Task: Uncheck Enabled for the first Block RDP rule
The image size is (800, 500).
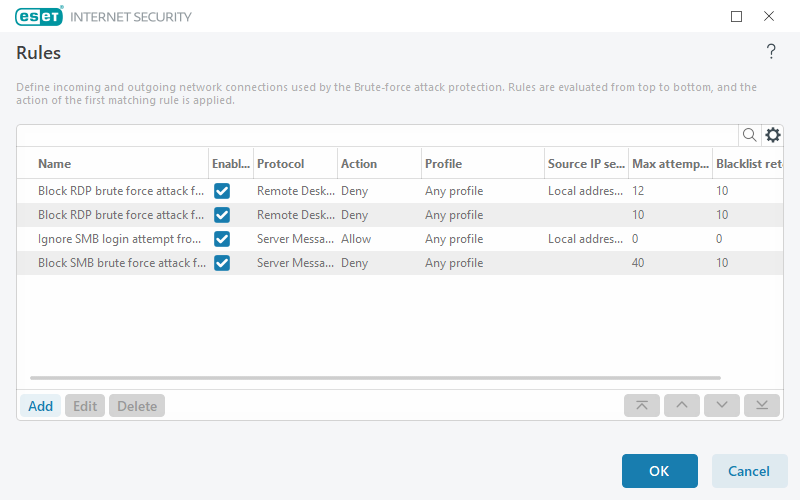Action: 222,191
